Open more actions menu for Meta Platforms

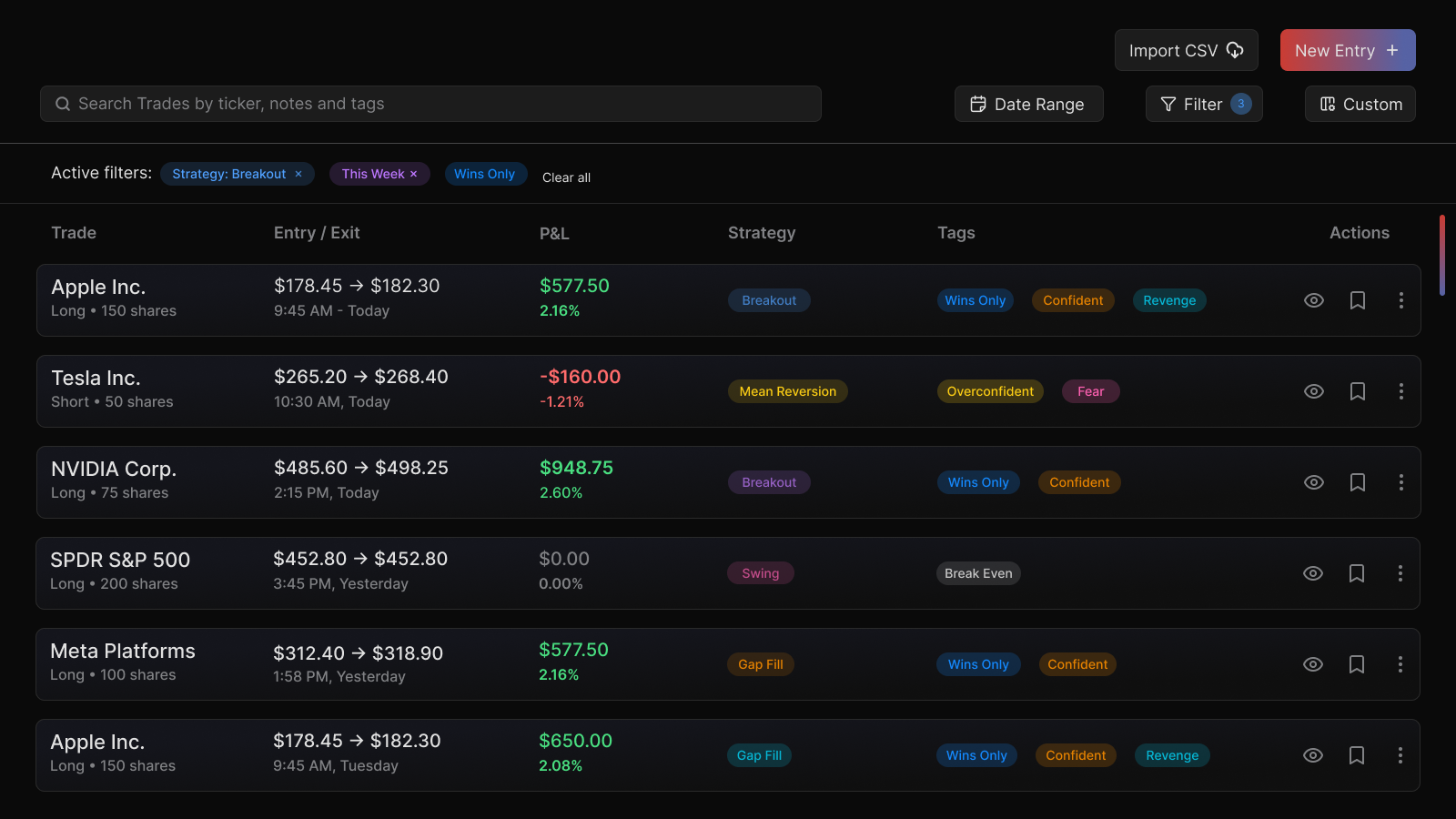point(1400,664)
